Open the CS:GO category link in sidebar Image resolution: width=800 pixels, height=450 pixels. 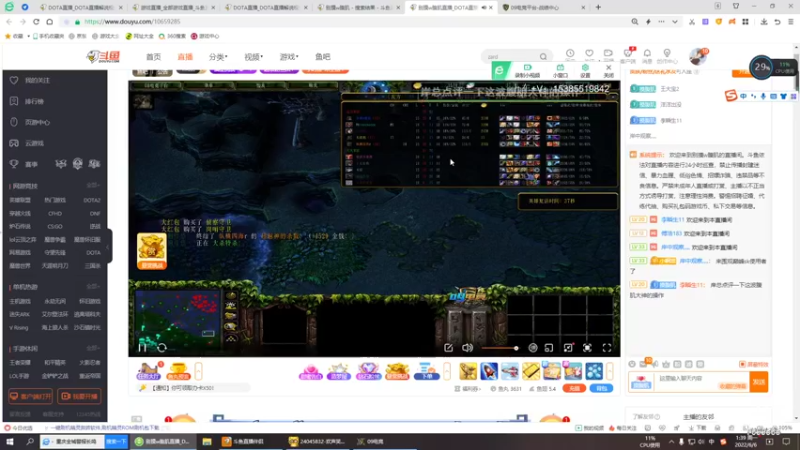coord(55,227)
